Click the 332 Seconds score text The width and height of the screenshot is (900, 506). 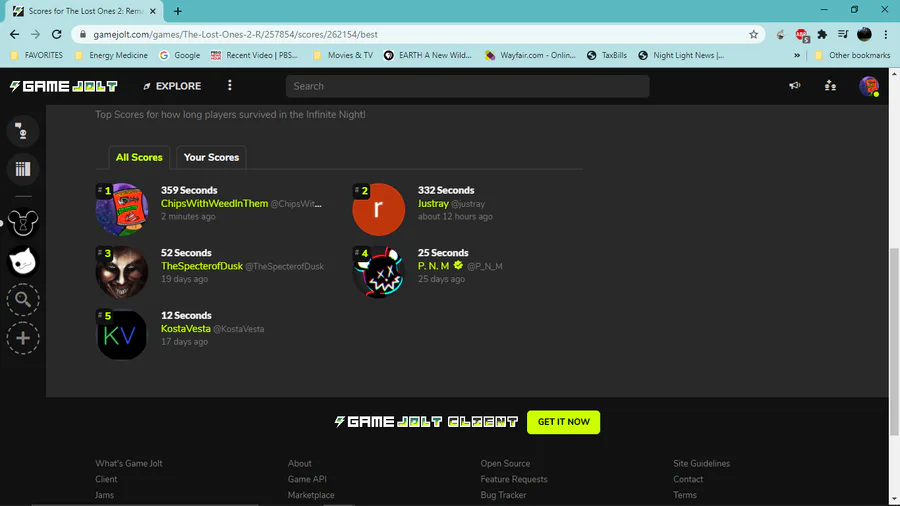click(x=446, y=190)
